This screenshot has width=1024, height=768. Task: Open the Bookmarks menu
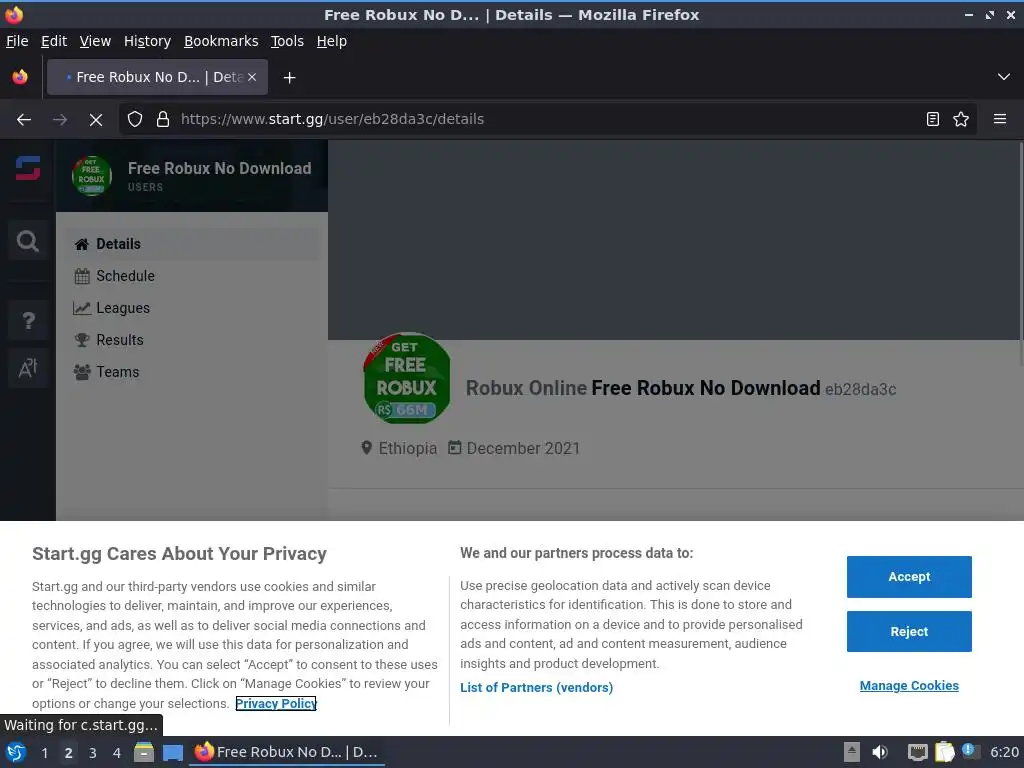click(221, 41)
